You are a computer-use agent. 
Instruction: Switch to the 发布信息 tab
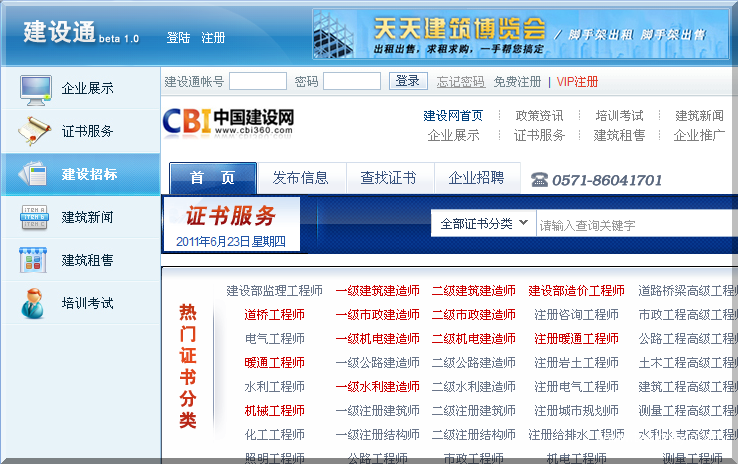tap(300, 178)
